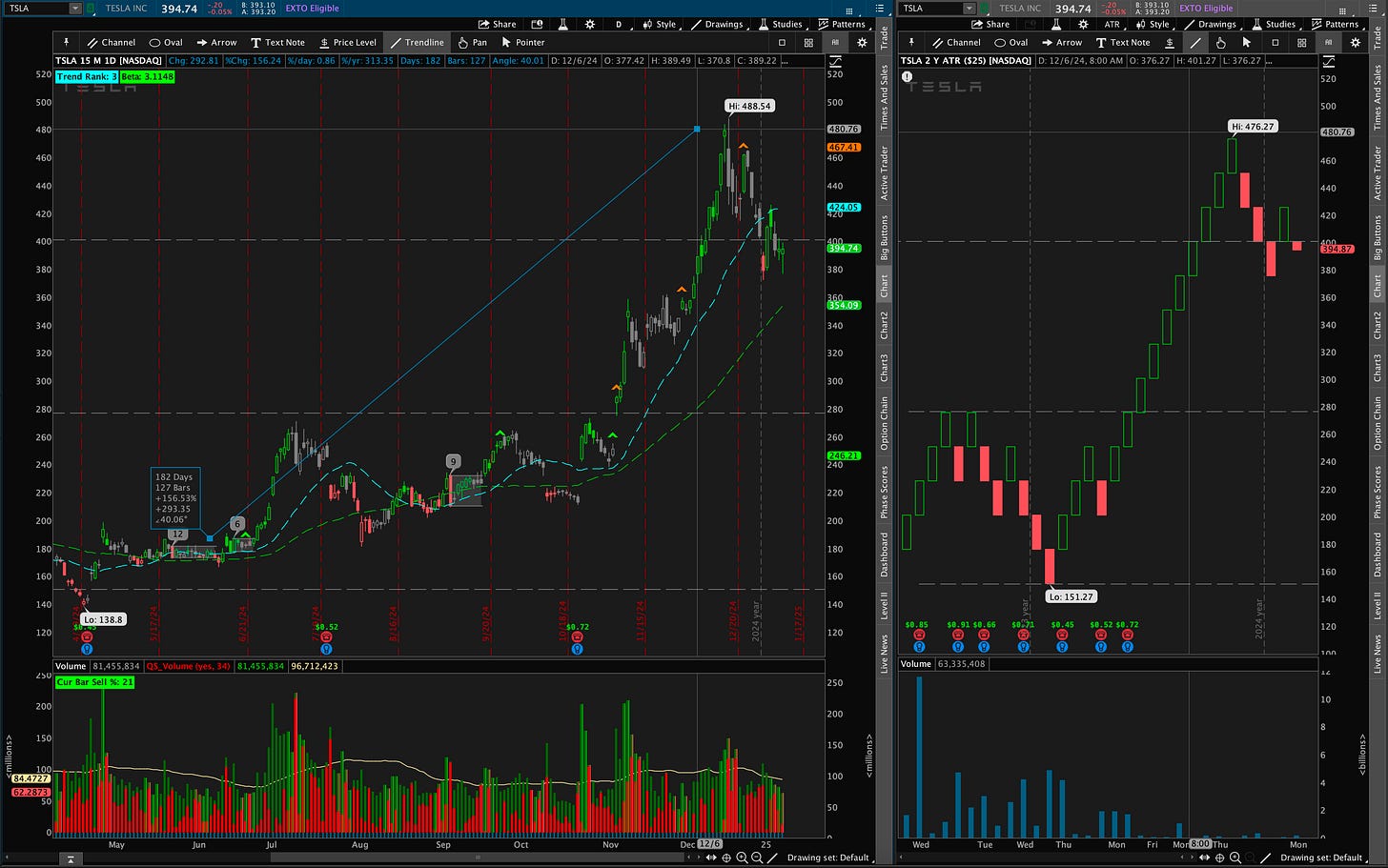Click the Lo: 151.27 bubble on right chart
The height and width of the screenshot is (868, 1388).
1072,596
